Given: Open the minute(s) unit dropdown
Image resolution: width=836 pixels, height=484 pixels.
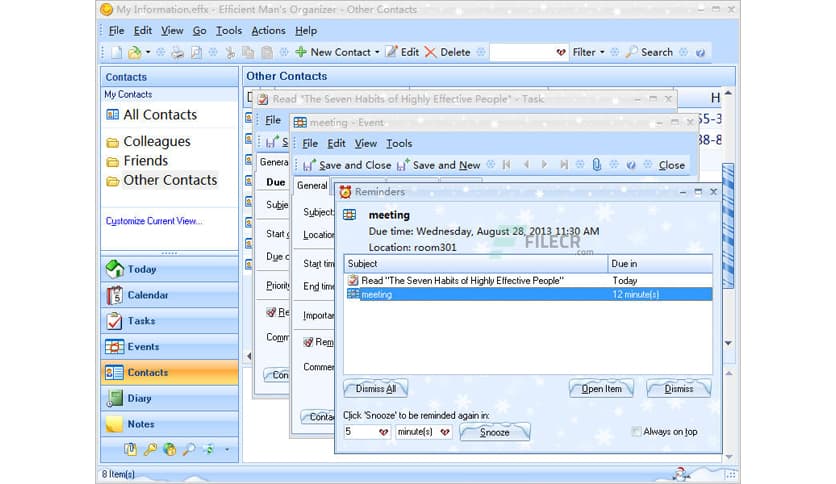Looking at the screenshot, I should tap(445, 432).
